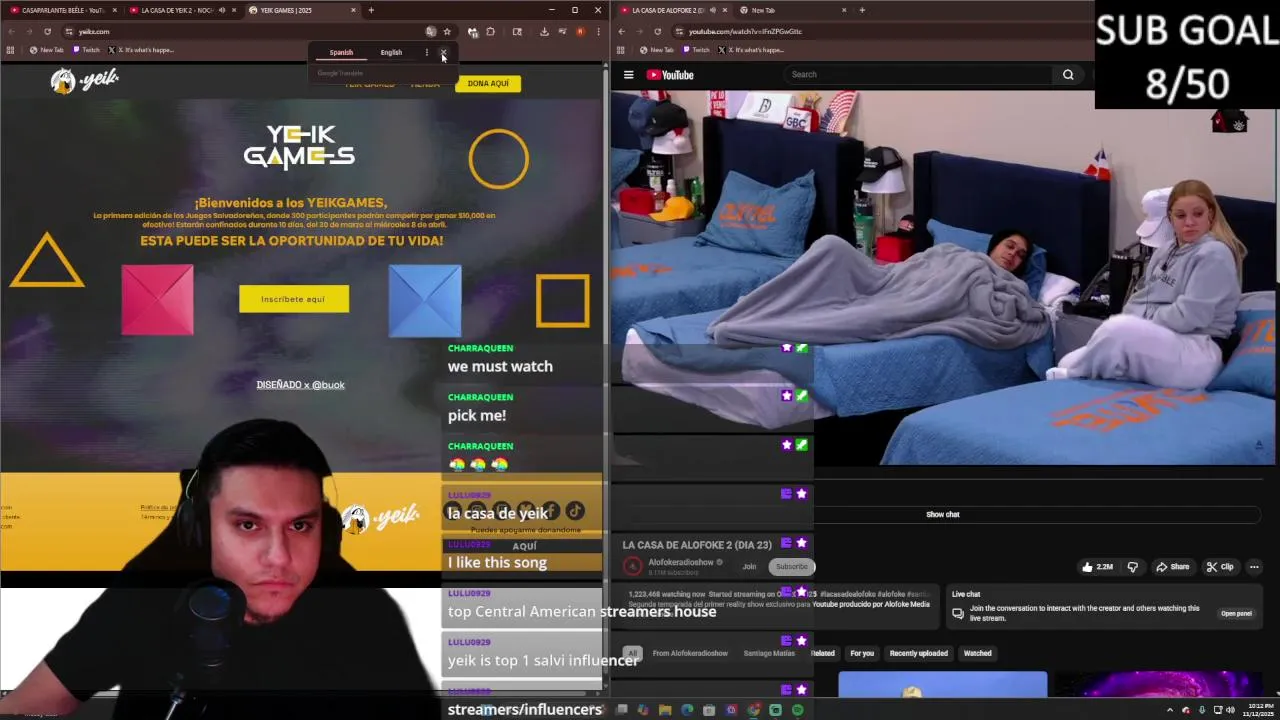Select Spanish in the translate popup

click(341, 53)
